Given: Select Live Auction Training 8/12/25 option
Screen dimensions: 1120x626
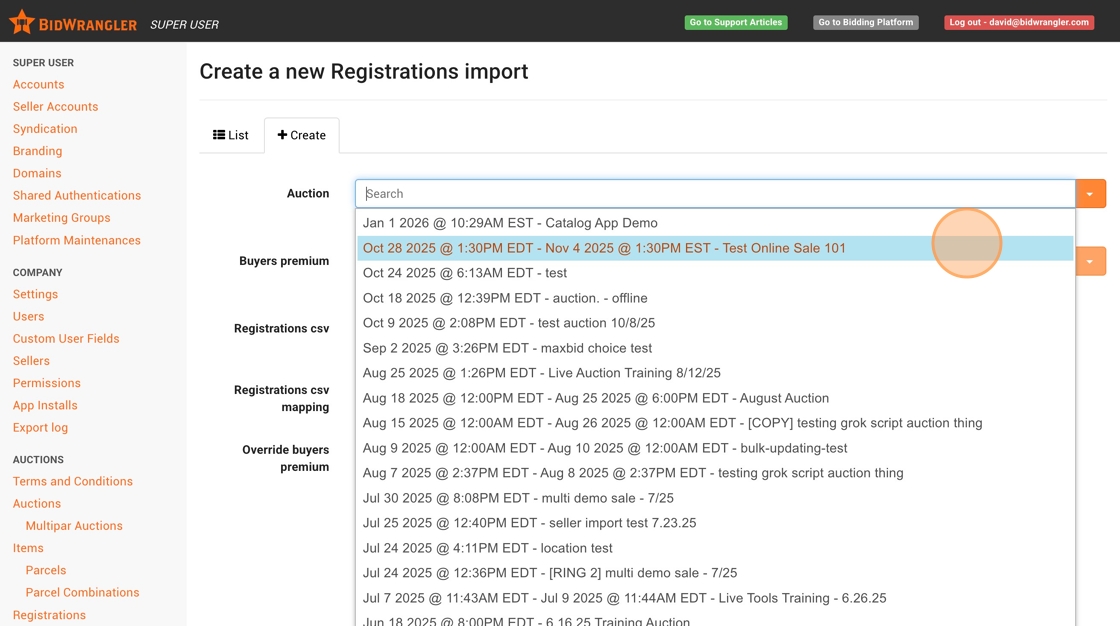Looking at the screenshot, I should point(541,373).
